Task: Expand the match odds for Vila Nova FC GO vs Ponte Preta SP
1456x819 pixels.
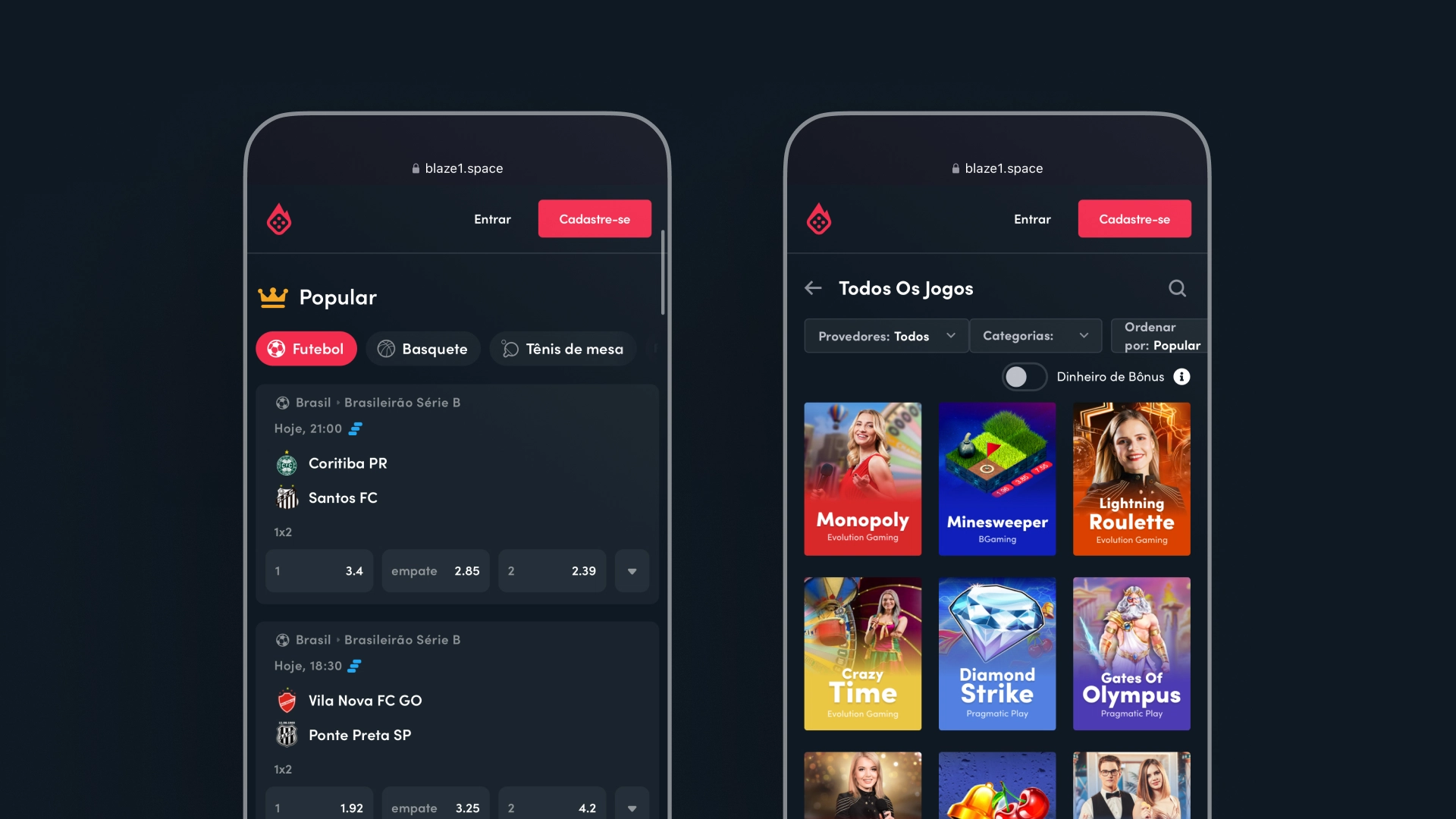Action: click(x=631, y=808)
